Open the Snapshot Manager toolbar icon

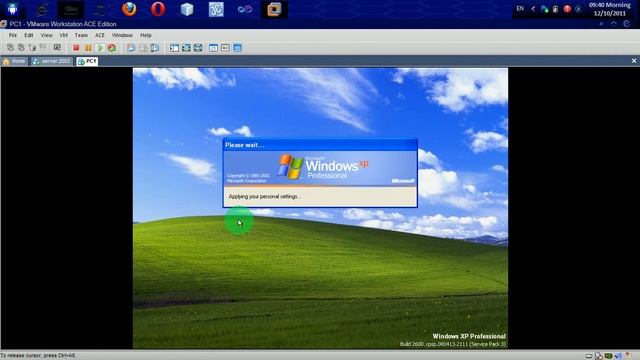pos(155,48)
